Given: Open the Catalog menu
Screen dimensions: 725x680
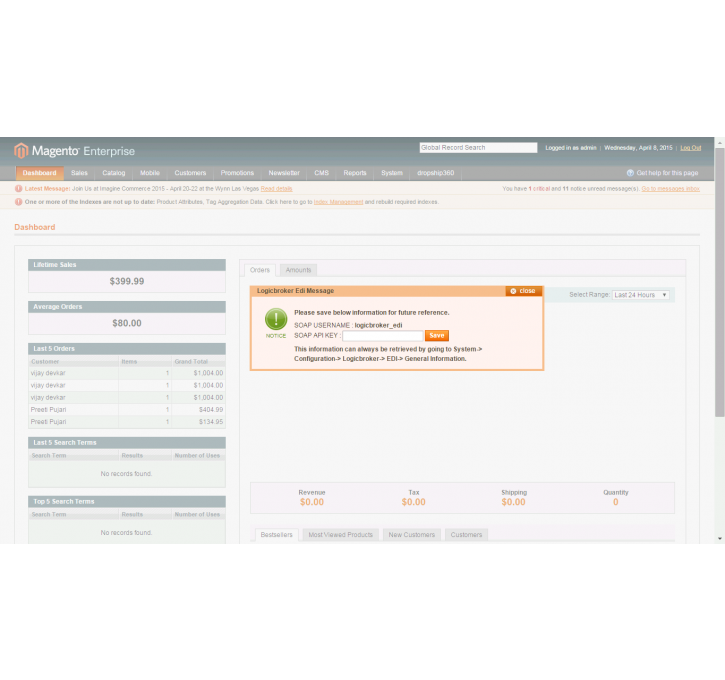Looking at the screenshot, I should click(x=114, y=173).
